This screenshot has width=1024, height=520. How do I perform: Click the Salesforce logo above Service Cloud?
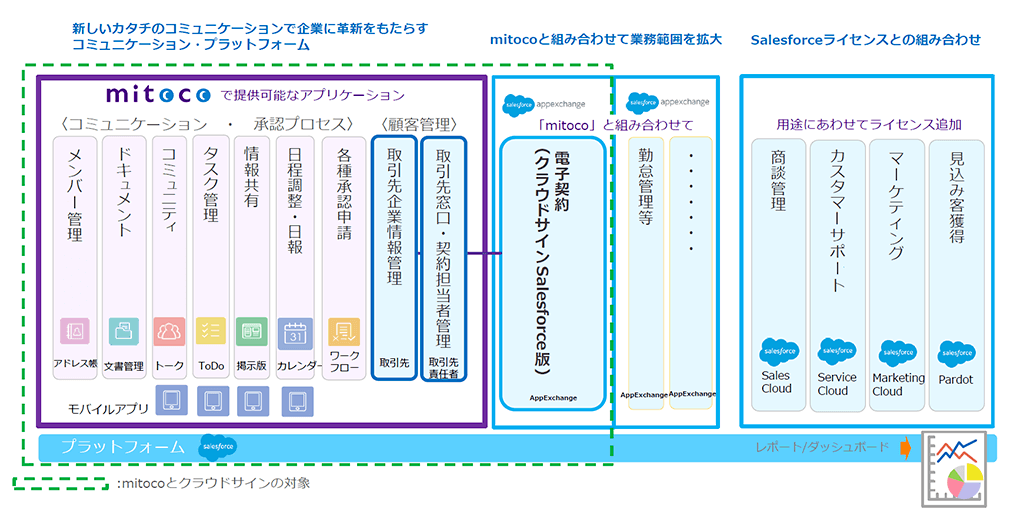(837, 351)
